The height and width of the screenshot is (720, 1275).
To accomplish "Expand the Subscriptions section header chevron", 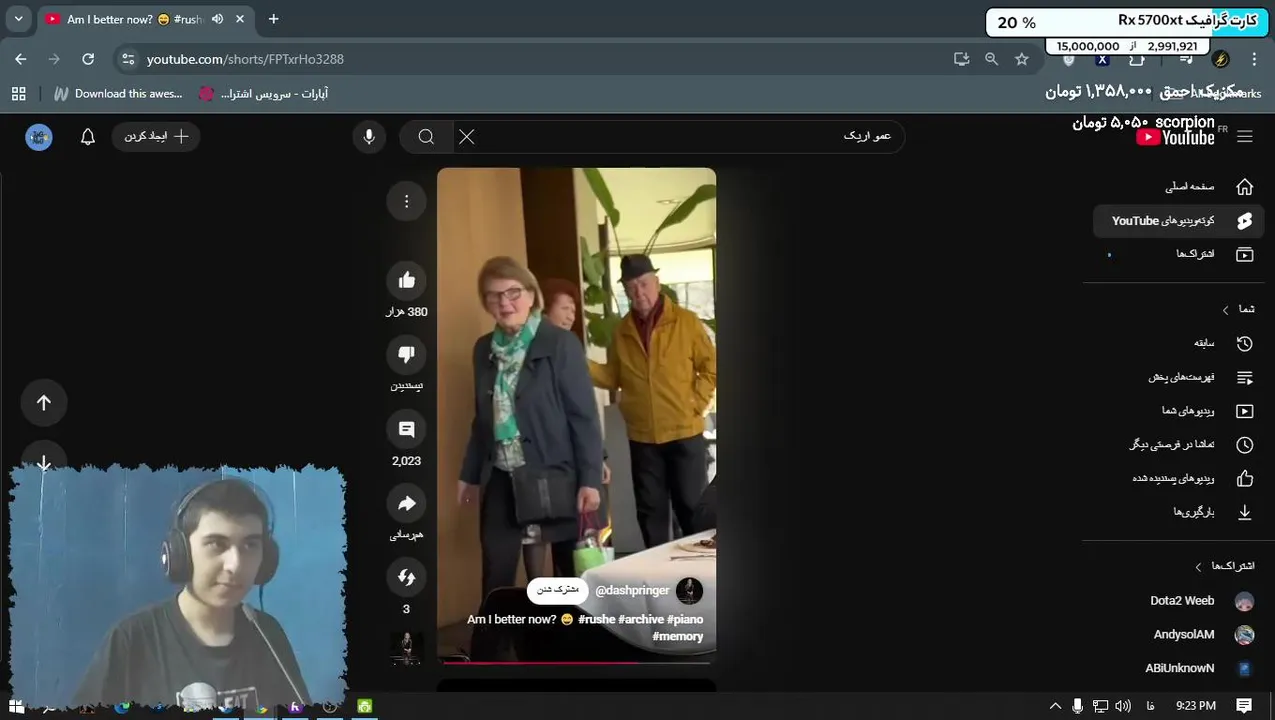I will (x=1198, y=566).
